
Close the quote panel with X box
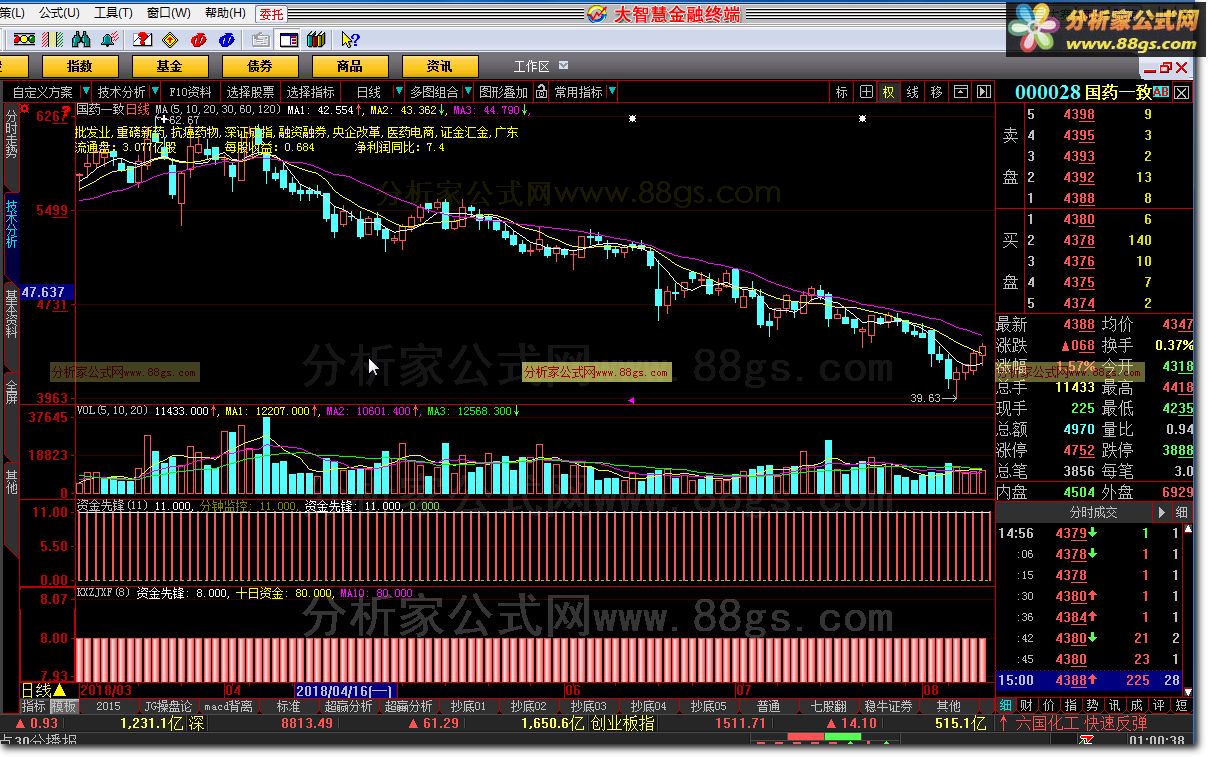click(1182, 92)
